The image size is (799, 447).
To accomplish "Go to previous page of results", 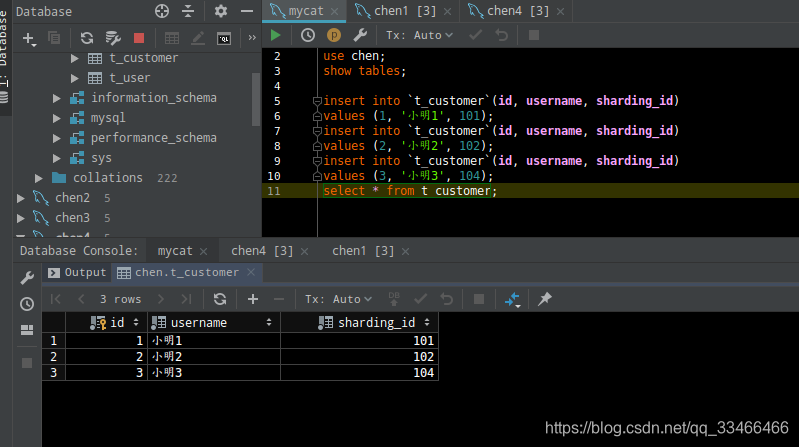I will point(81,299).
